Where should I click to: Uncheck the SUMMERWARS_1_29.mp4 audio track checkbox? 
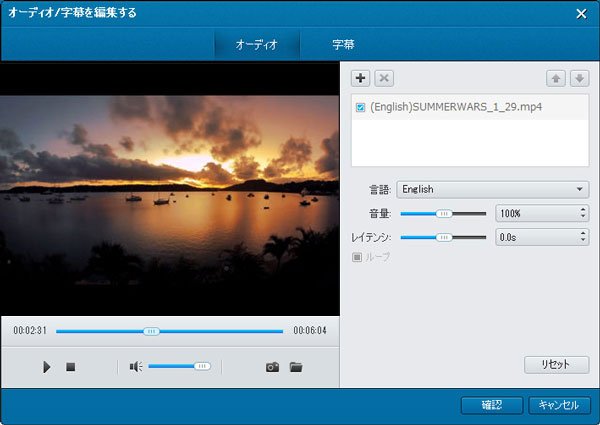coord(361,106)
